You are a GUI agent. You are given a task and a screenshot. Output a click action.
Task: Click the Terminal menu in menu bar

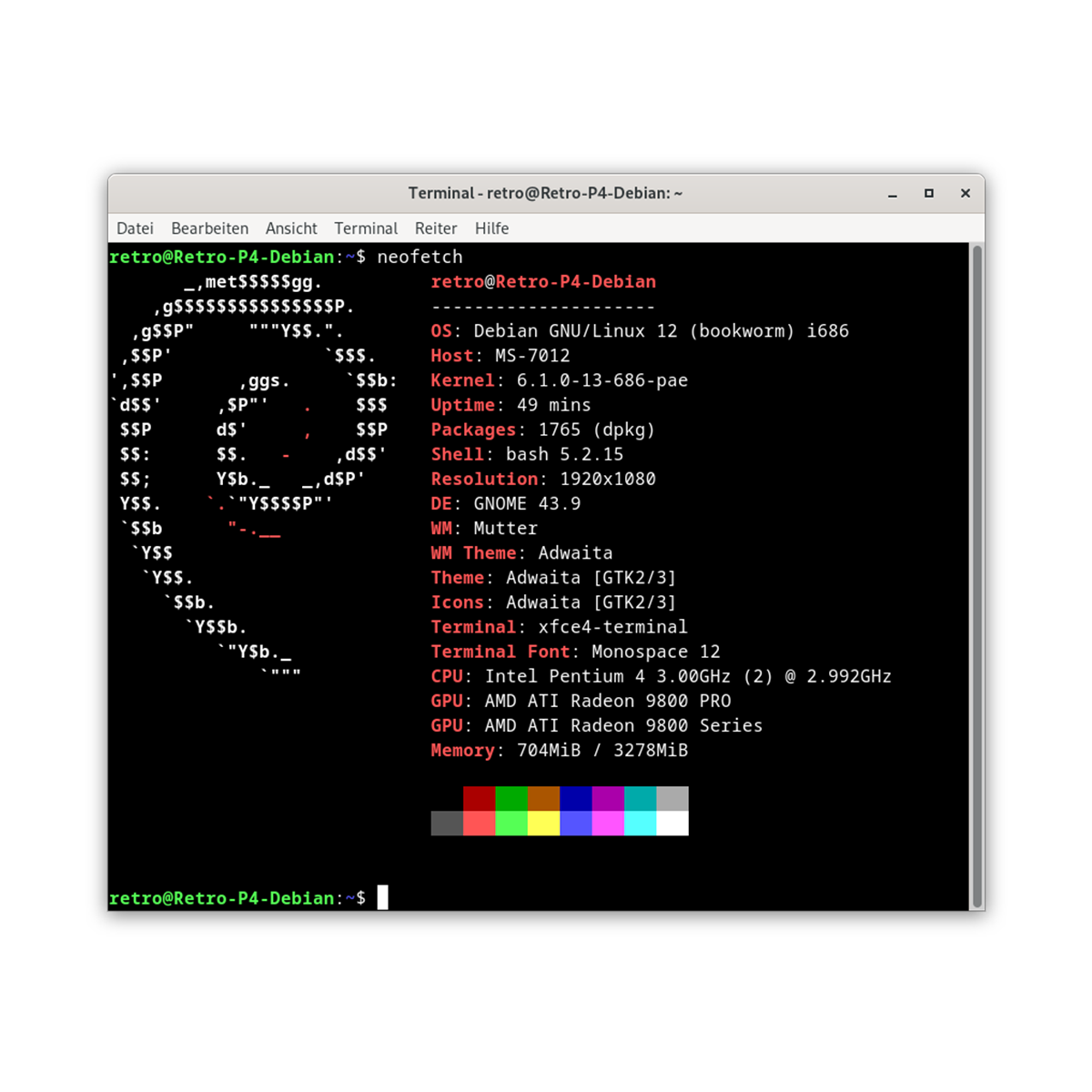366,228
